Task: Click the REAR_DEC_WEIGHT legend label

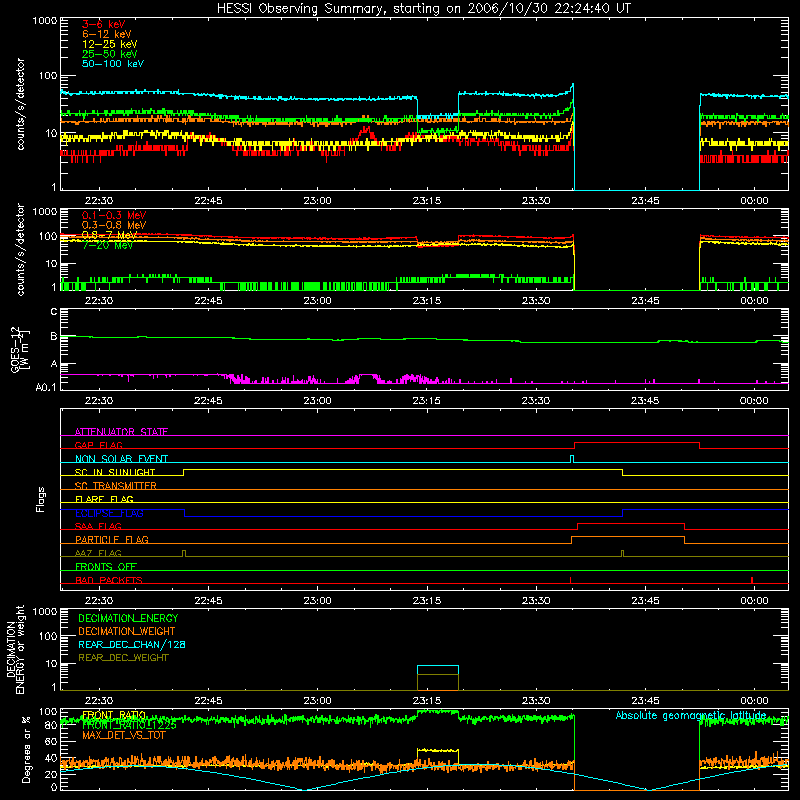Action: point(123,658)
